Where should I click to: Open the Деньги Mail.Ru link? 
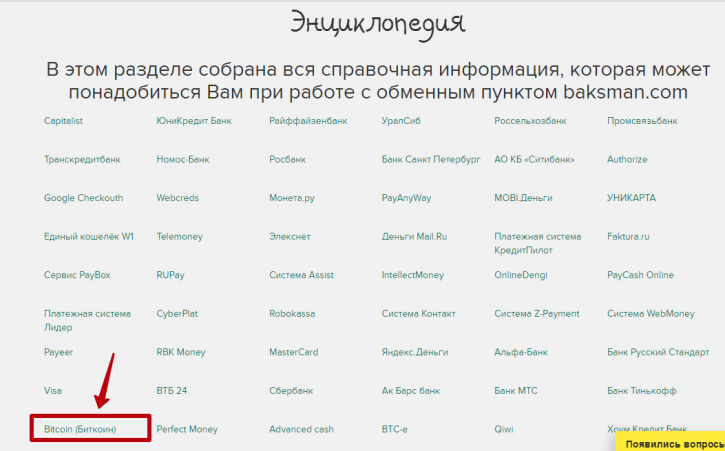point(414,236)
